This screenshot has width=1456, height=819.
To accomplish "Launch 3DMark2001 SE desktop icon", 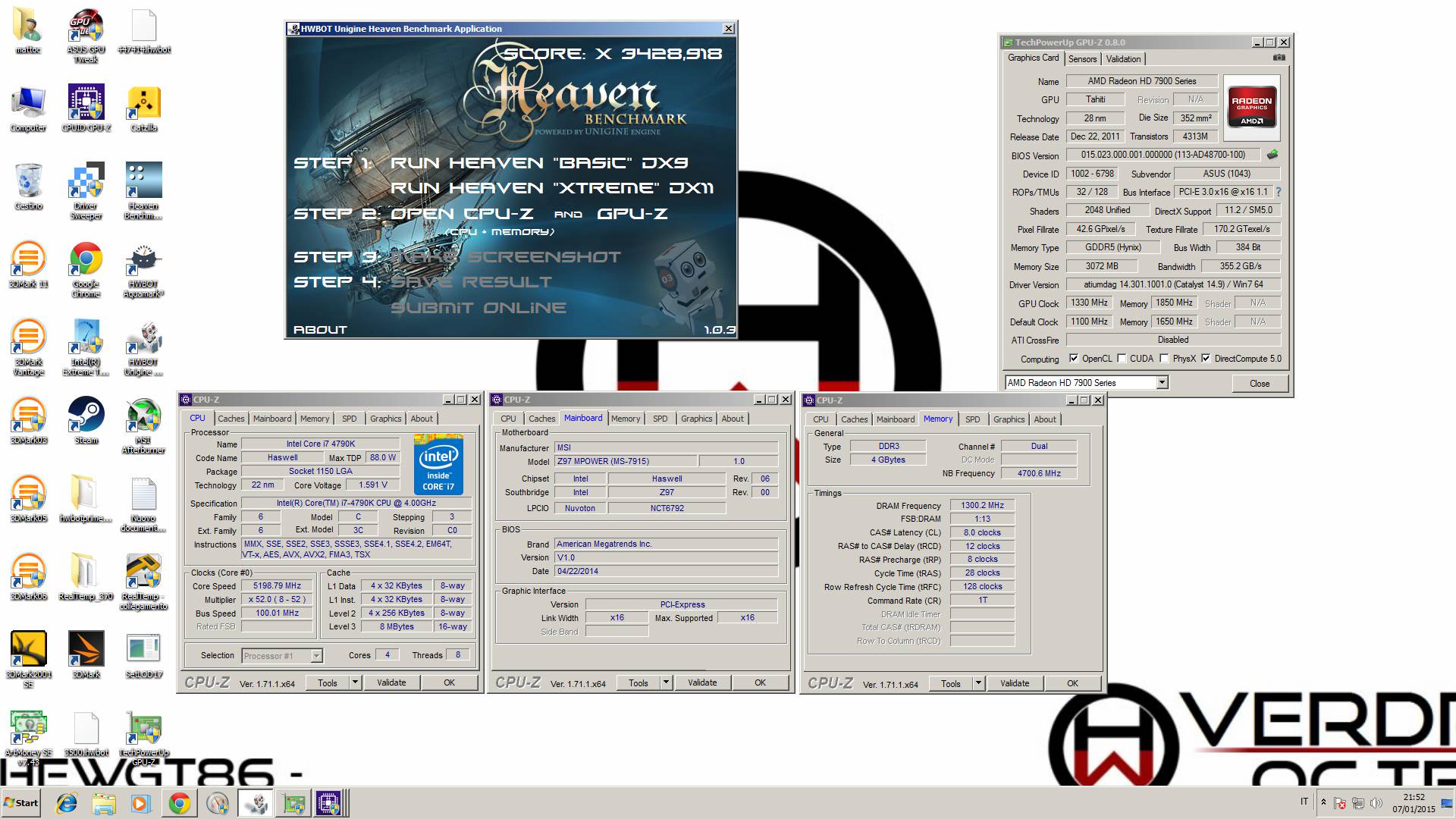I will 28,660.
